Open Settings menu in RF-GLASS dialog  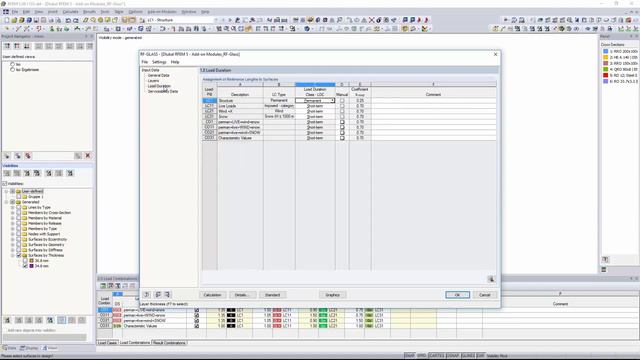(x=159, y=62)
